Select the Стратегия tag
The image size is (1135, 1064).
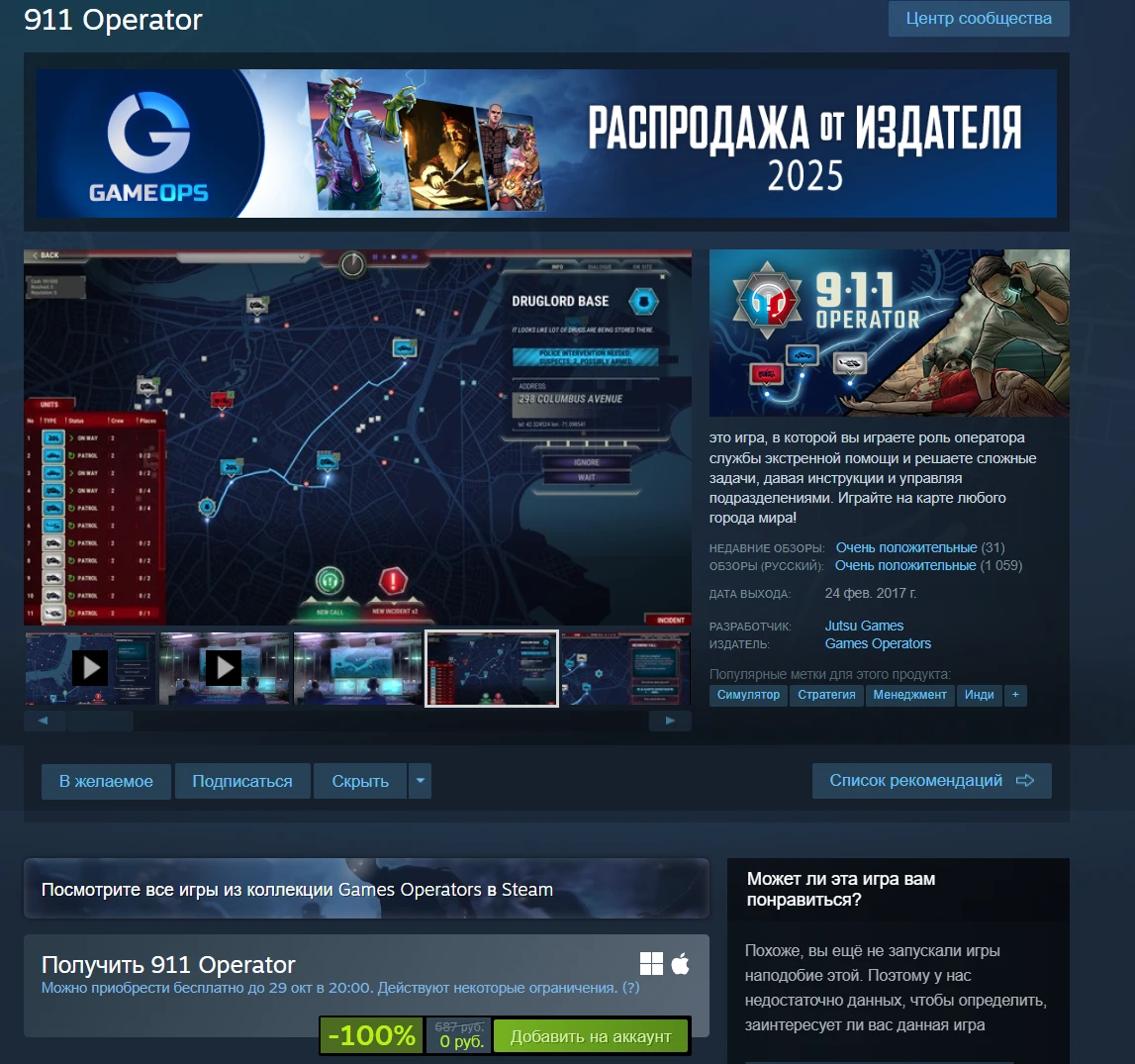click(826, 695)
